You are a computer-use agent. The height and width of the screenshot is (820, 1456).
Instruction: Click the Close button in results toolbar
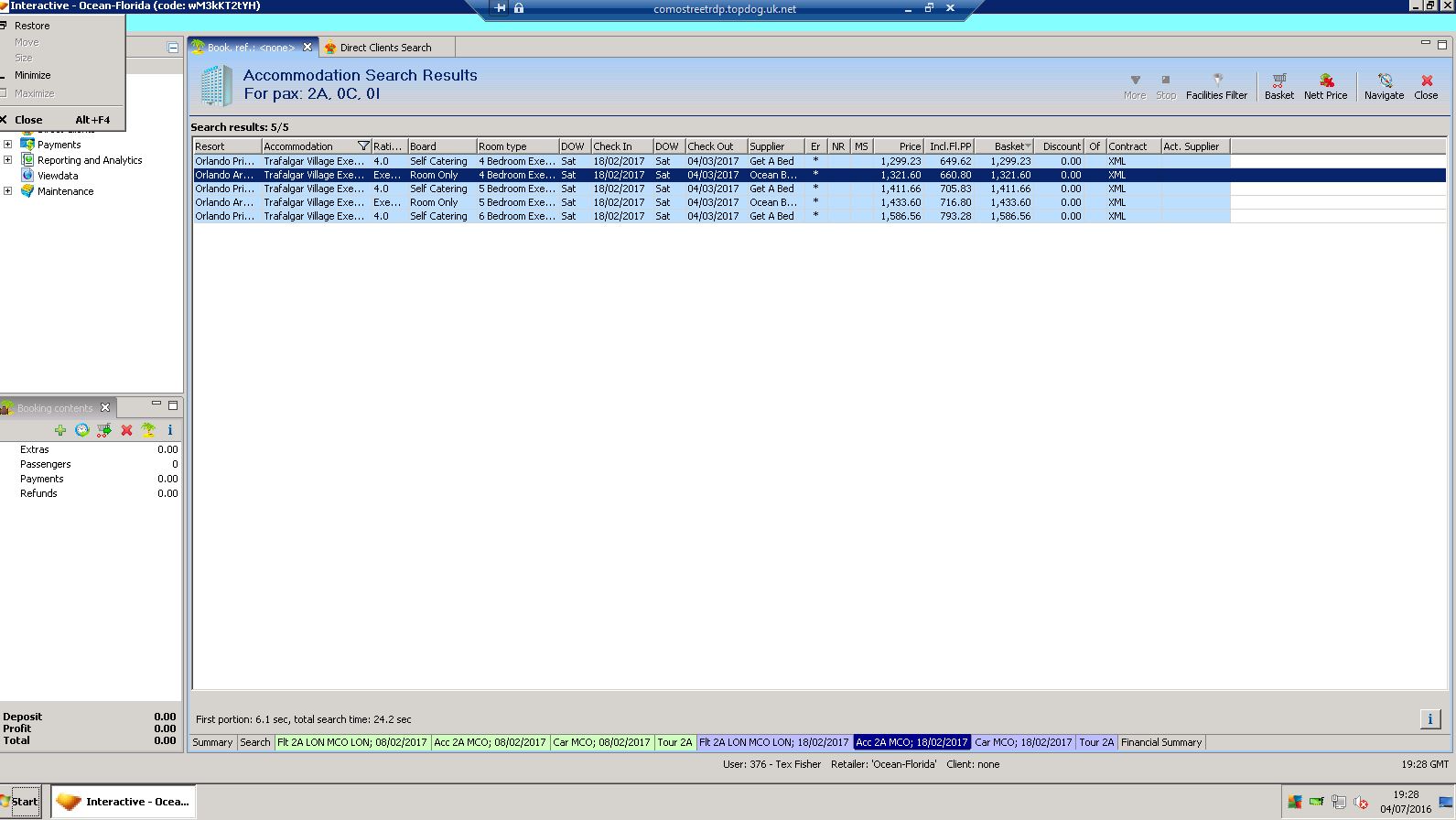(x=1426, y=87)
